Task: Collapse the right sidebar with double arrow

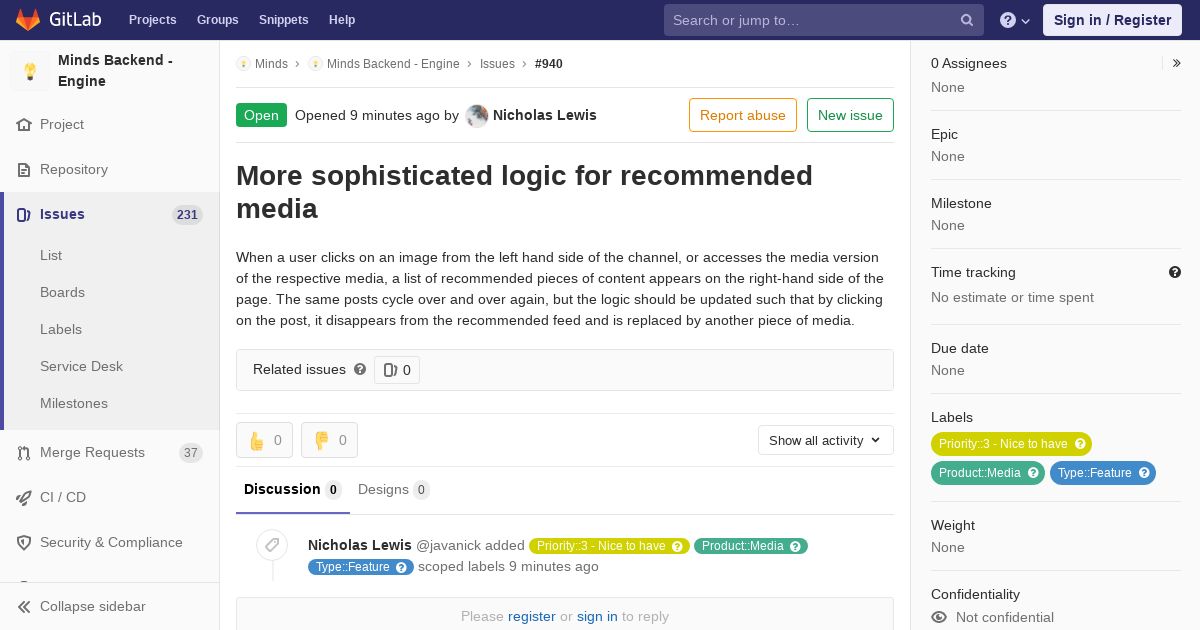Action: click(x=1177, y=63)
